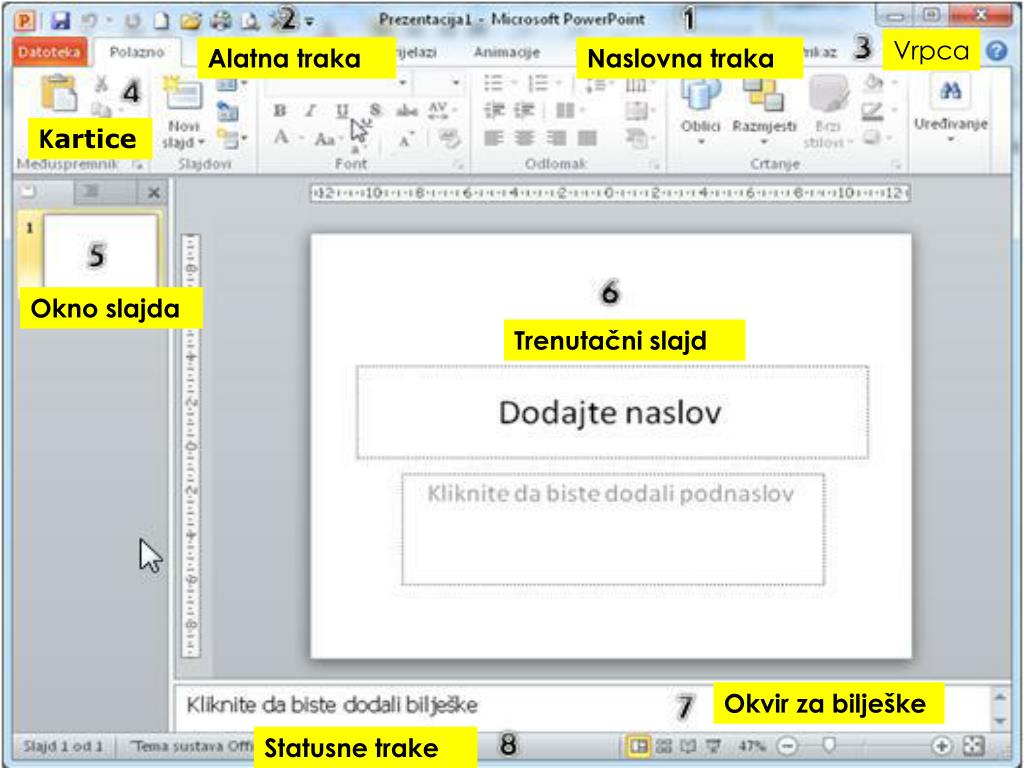This screenshot has height=768, width=1024.
Task: Select the Polazno ribbon tab
Action: [x=136, y=52]
